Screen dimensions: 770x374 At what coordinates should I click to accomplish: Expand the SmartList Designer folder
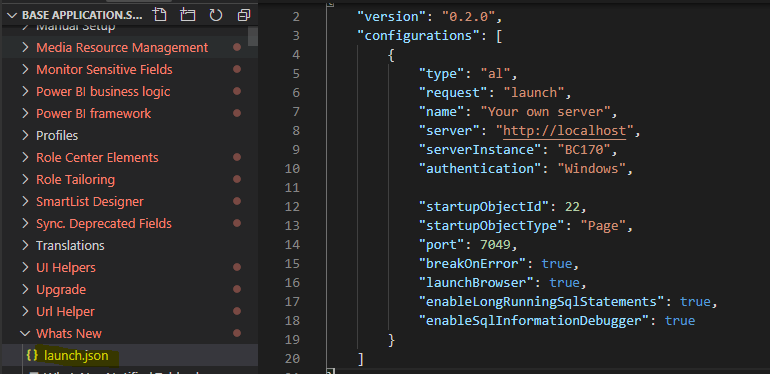(25, 202)
